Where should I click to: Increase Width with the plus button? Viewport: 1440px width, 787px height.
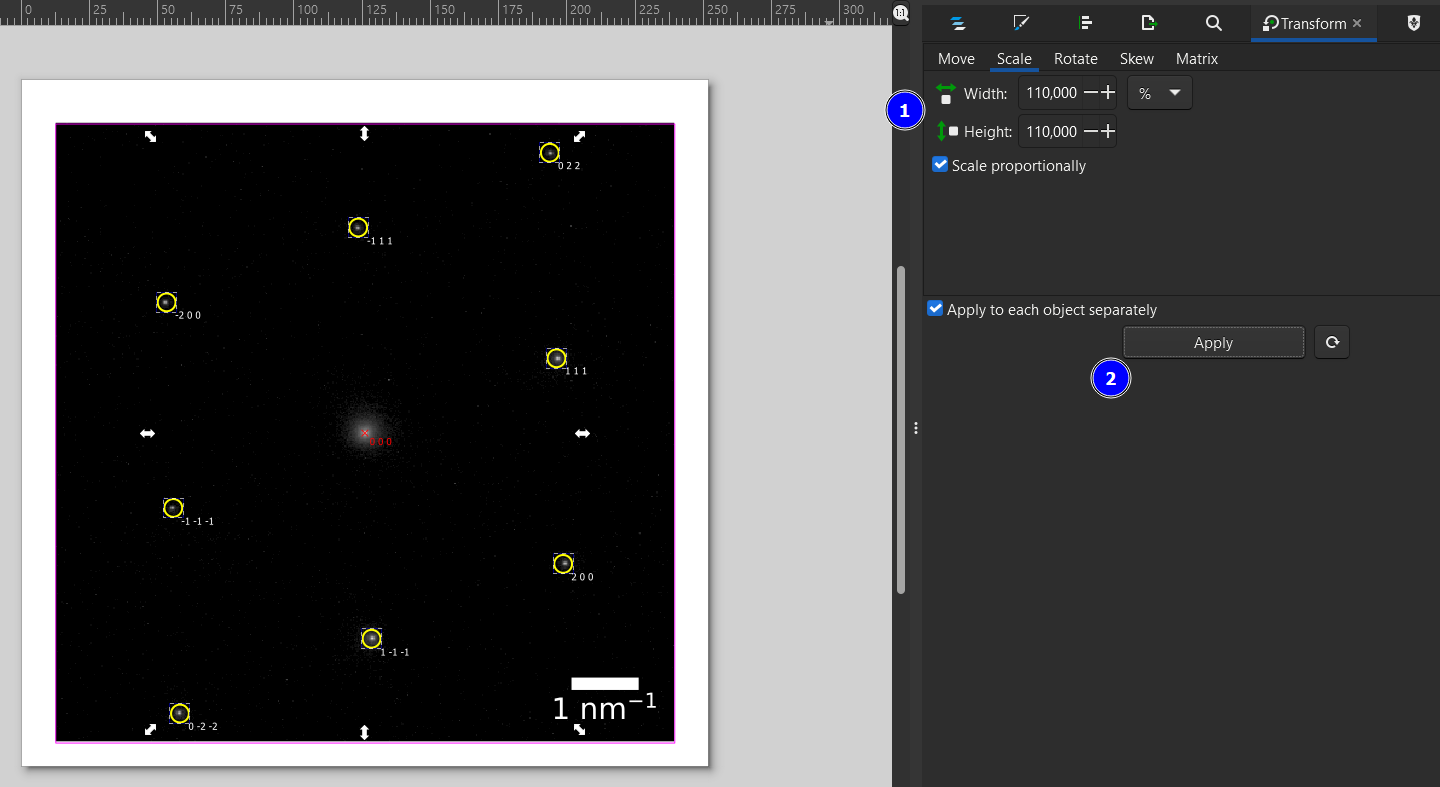pos(1108,93)
